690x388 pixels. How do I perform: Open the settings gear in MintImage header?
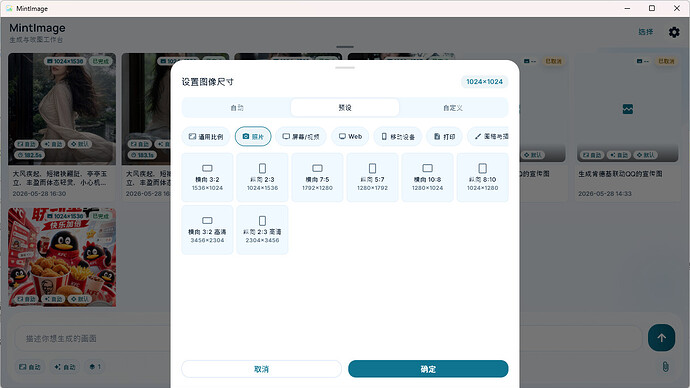pyautogui.click(x=674, y=32)
